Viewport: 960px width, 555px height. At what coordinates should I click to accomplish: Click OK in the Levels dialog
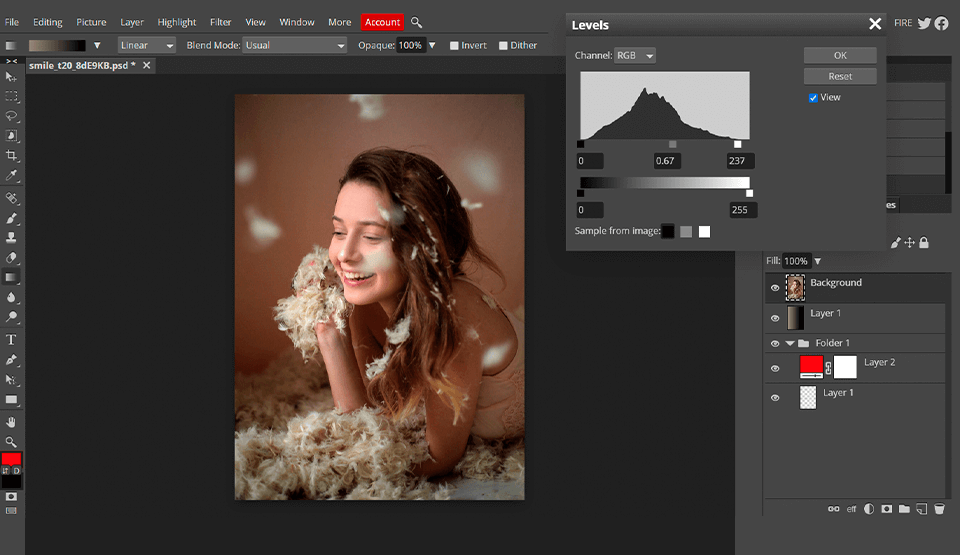click(840, 56)
